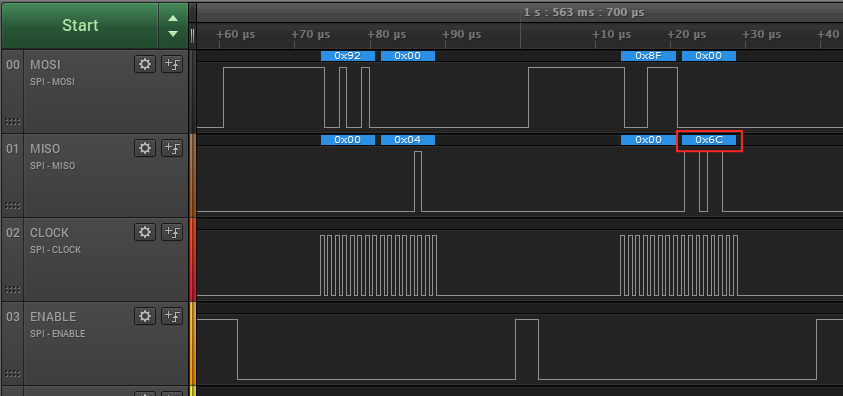
Task: Set trigger edge for MOSI channel
Action: pos(172,64)
